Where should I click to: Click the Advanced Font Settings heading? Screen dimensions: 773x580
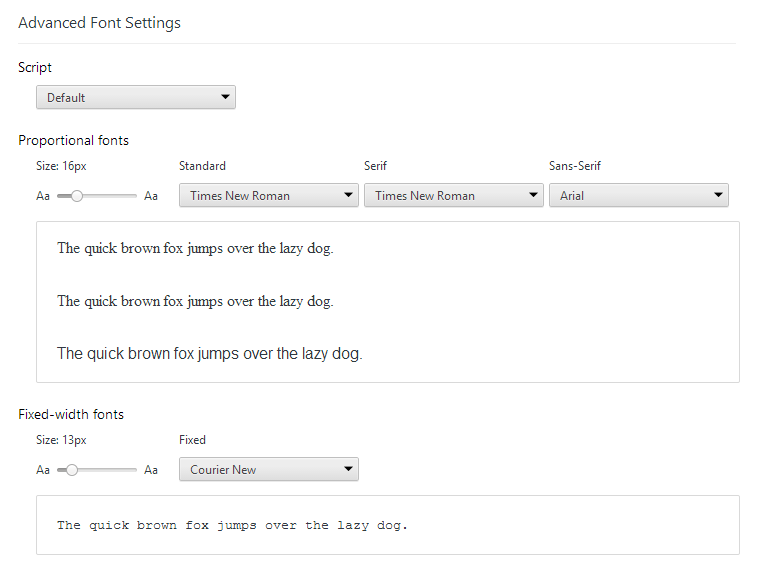(x=99, y=23)
